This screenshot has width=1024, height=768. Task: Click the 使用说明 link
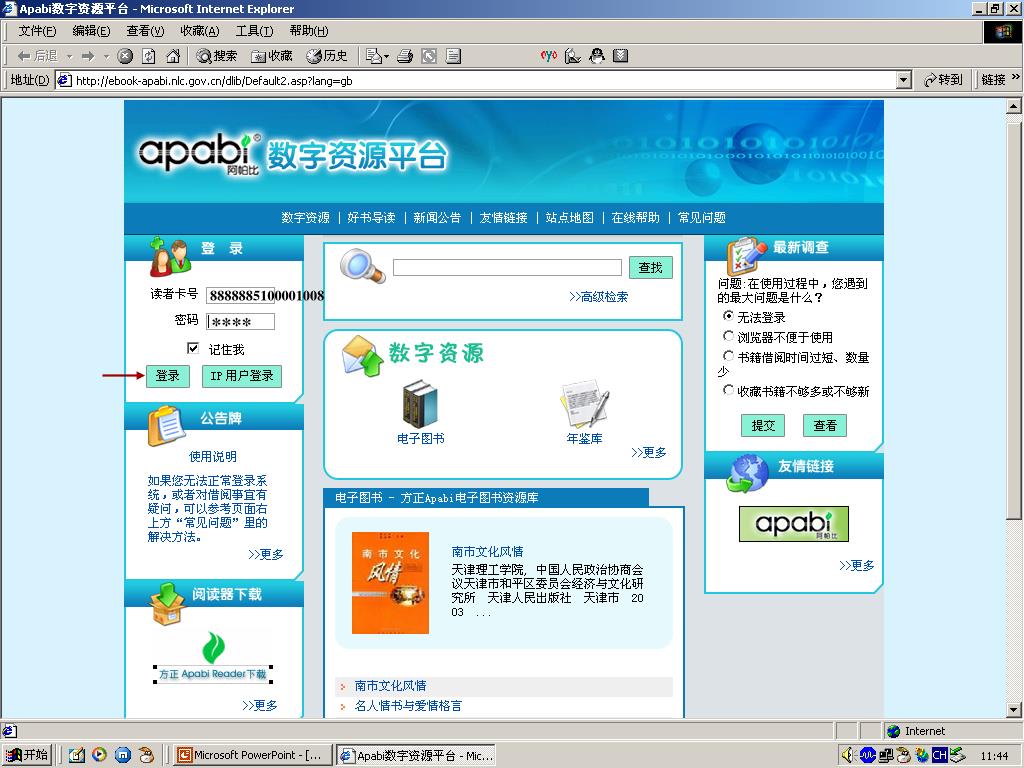click(x=213, y=456)
